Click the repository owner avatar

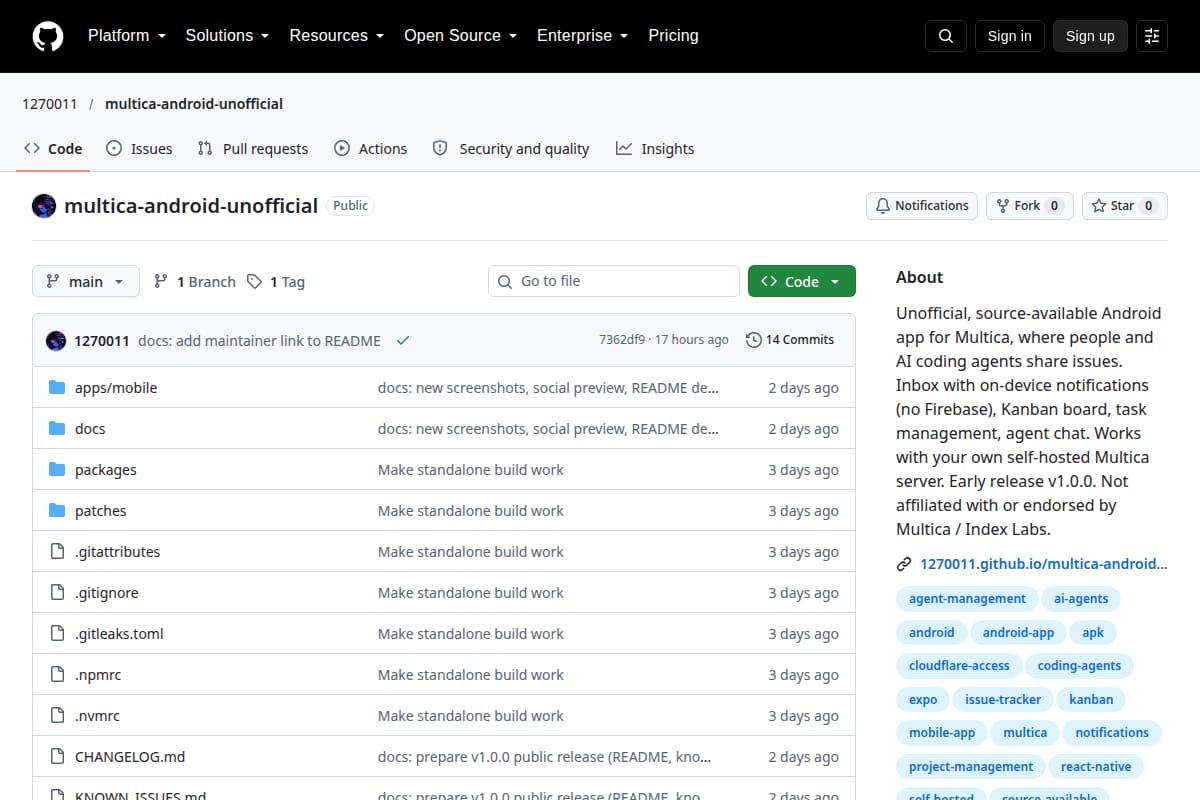(44, 206)
